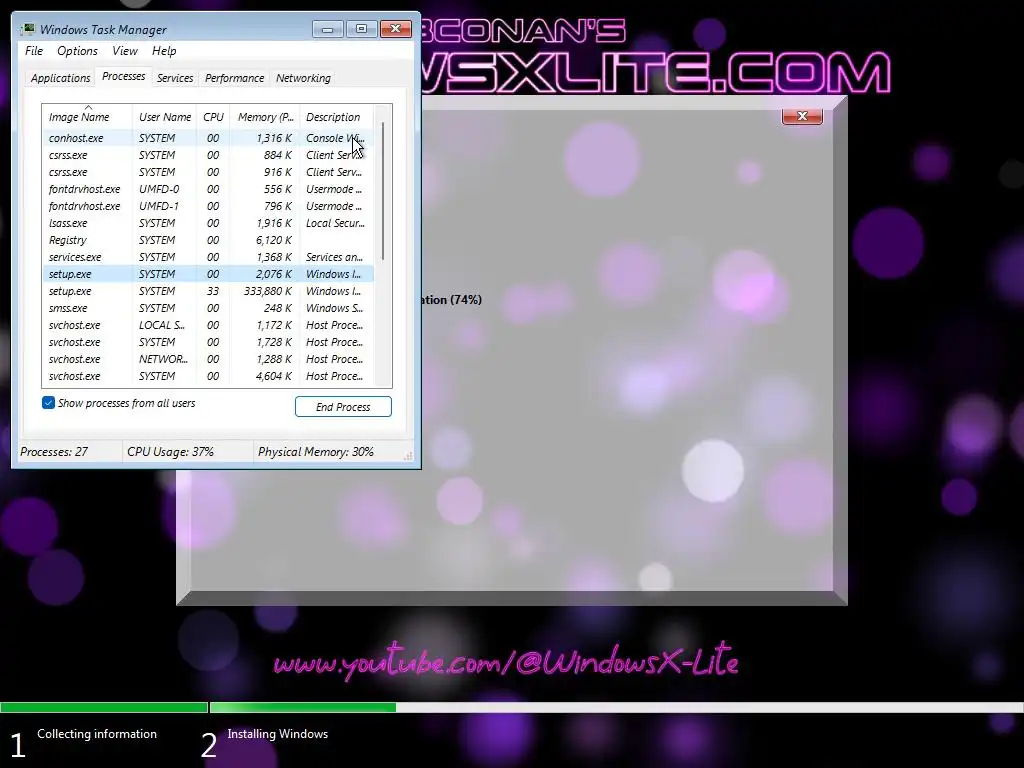Screen dimensions: 1024x768
Task: Close the Windows Task Manager window
Action: [396, 29]
